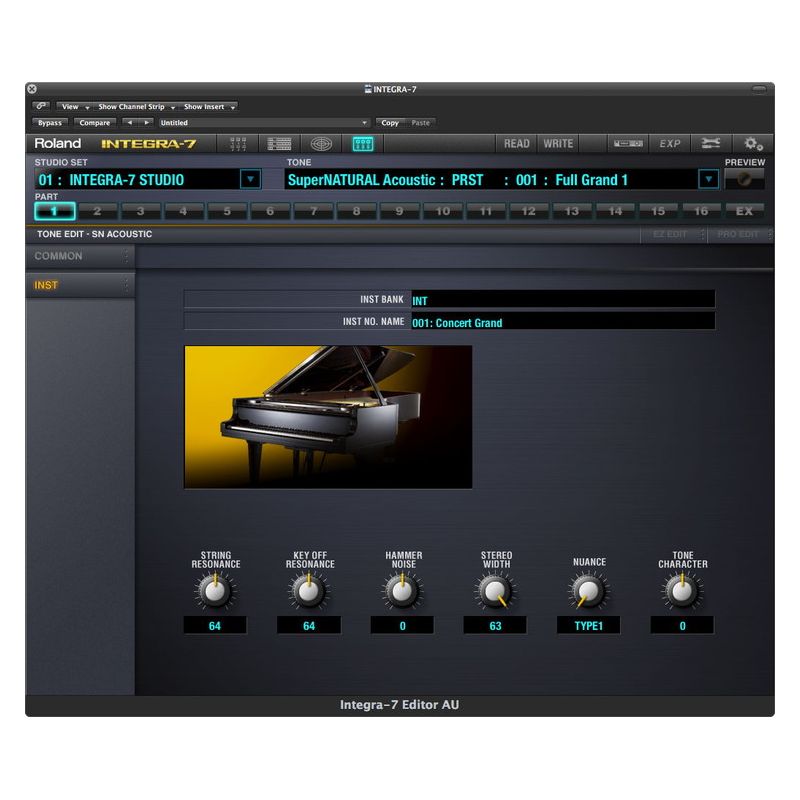Image resolution: width=800 pixels, height=800 pixels.
Task: Click the tone name Full Grand 1
Action: pos(591,180)
